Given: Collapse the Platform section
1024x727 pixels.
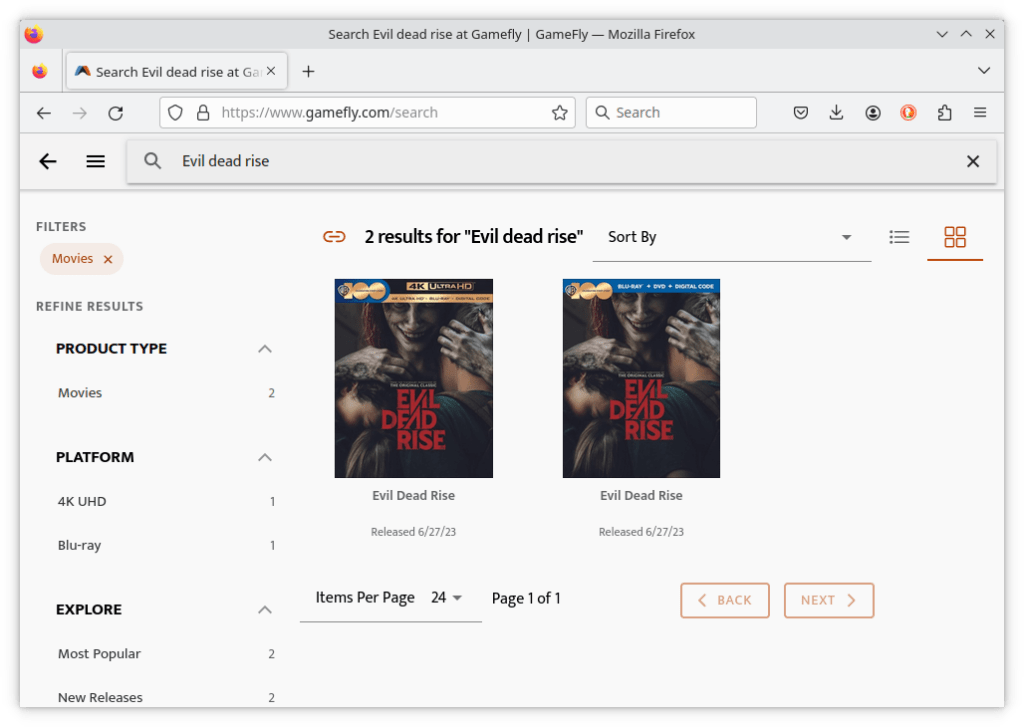Looking at the screenshot, I should (x=264, y=457).
